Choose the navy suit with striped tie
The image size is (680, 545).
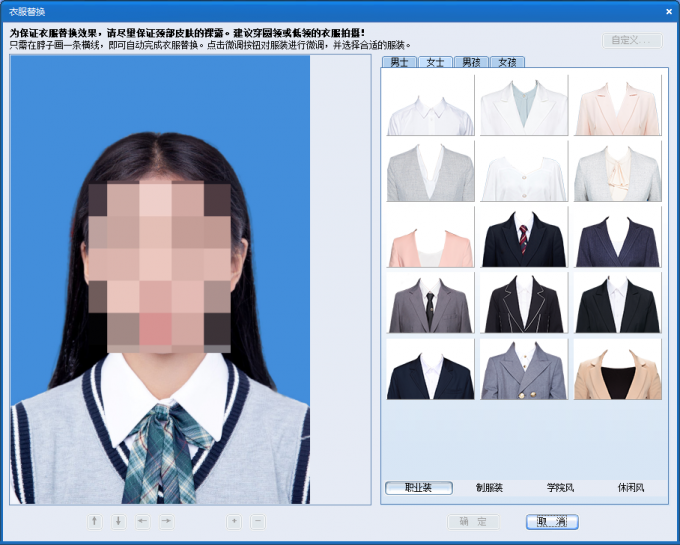coord(524,237)
